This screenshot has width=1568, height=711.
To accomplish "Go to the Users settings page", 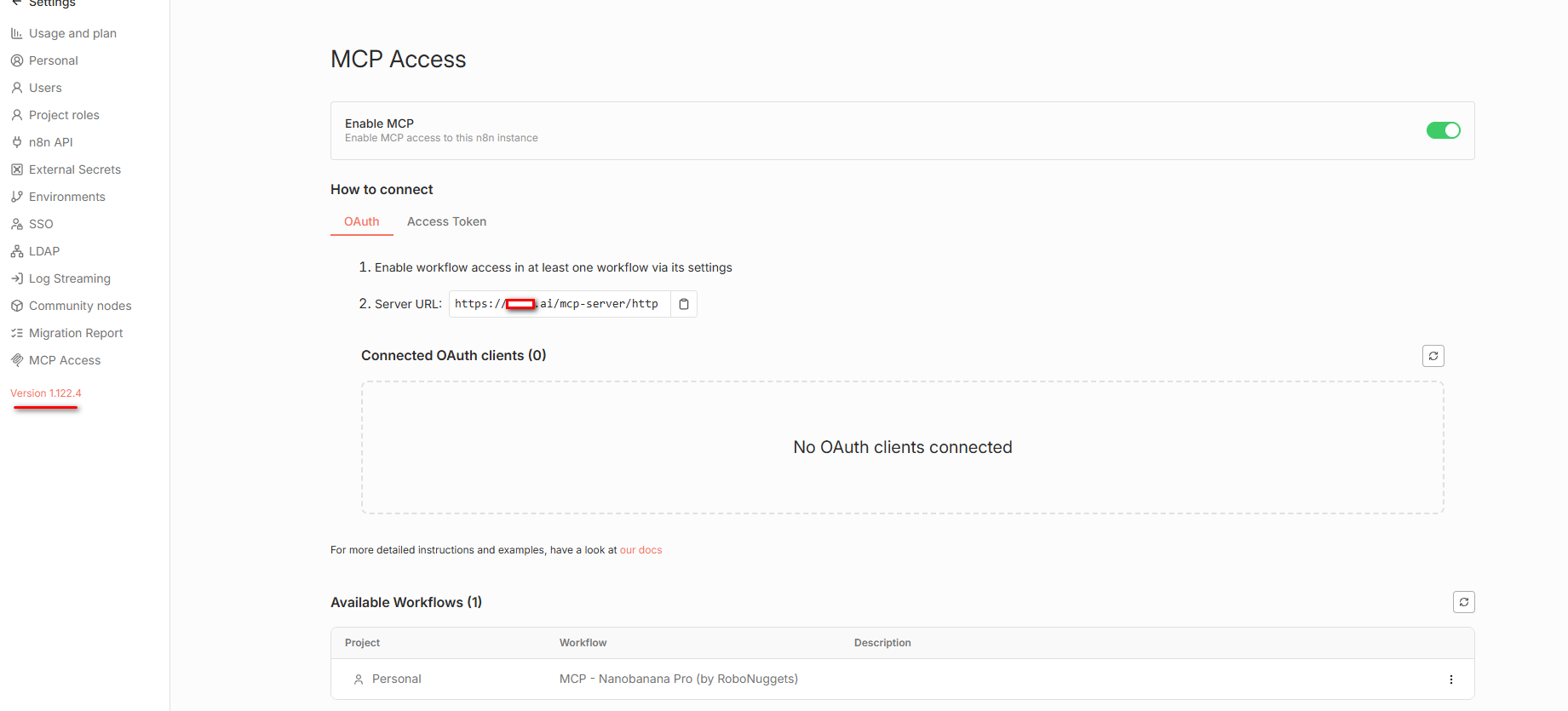I will [45, 88].
